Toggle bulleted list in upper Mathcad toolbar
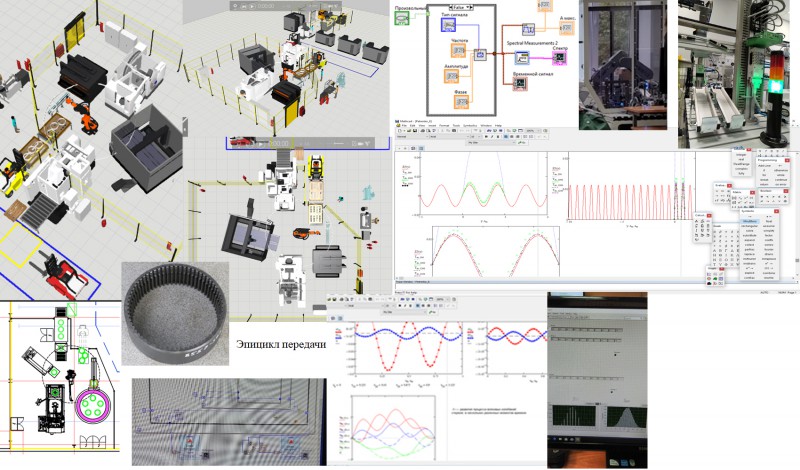This screenshot has height=470, width=800. tap(525, 137)
